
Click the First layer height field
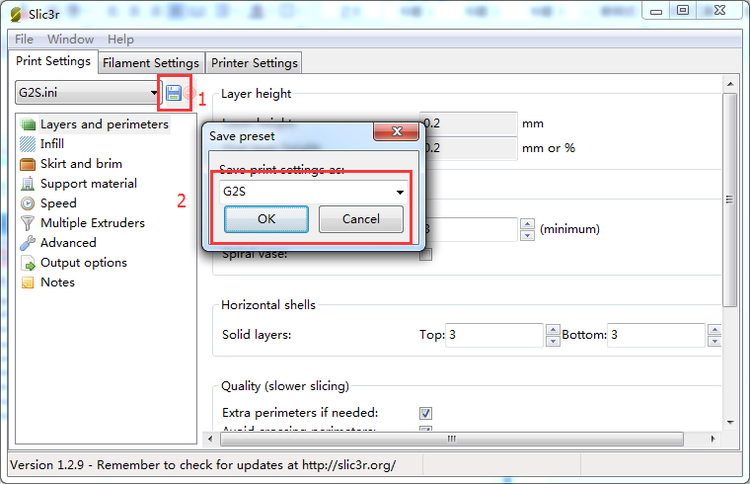point(469,148)
